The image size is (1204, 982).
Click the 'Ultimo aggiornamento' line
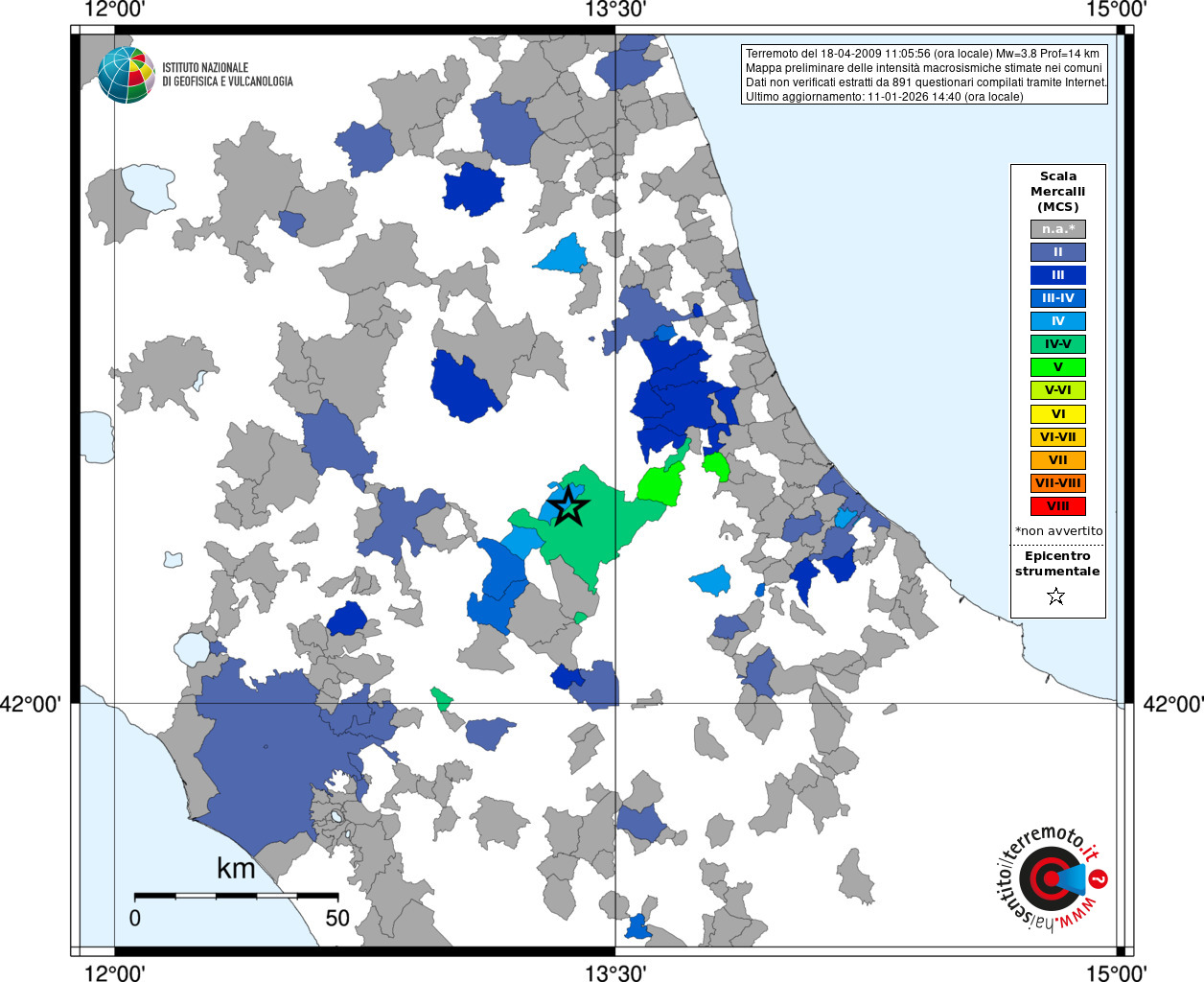point(885,97)
